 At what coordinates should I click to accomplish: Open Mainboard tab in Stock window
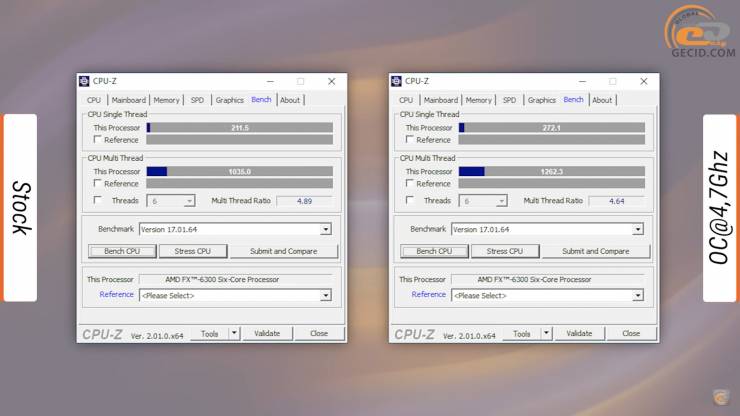(128, 100)
